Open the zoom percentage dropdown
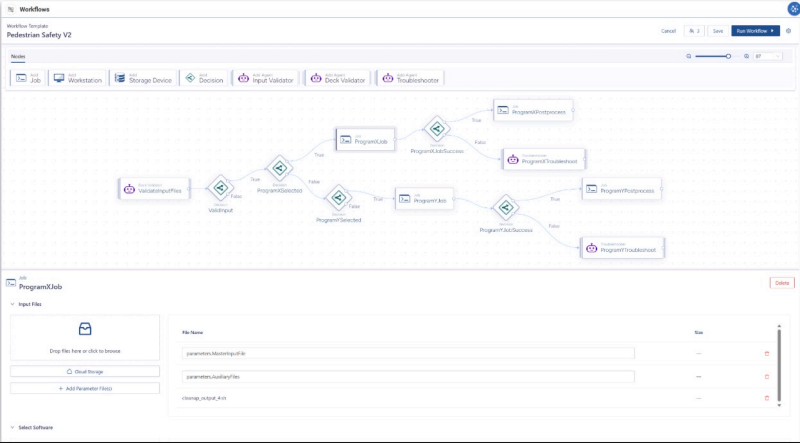 click(768, 56)
